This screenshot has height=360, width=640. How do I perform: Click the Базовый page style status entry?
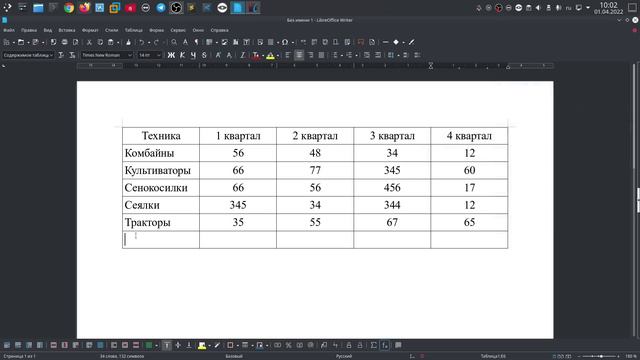click(234, 356)
